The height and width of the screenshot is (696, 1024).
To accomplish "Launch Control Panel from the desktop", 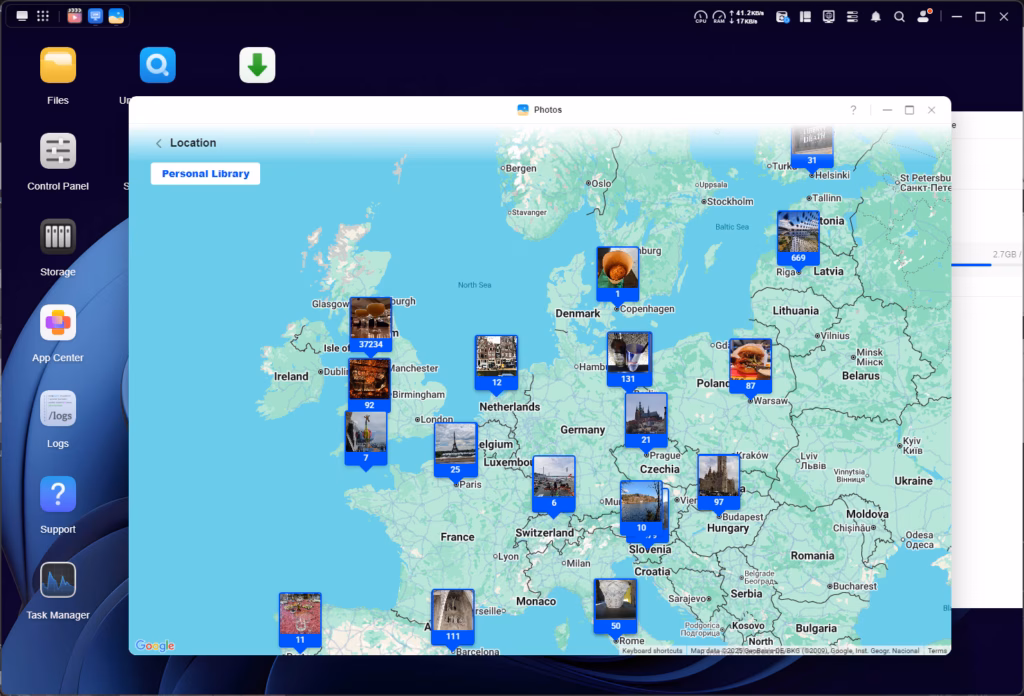I will point(58,152).
